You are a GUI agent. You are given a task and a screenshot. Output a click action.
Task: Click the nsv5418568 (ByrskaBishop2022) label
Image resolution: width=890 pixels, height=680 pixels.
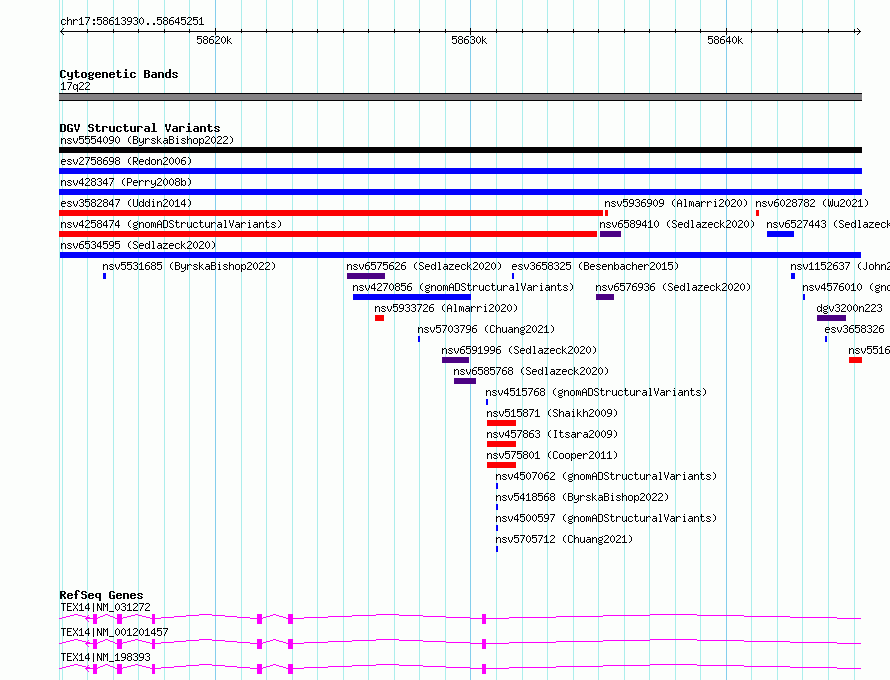(582, 497)
